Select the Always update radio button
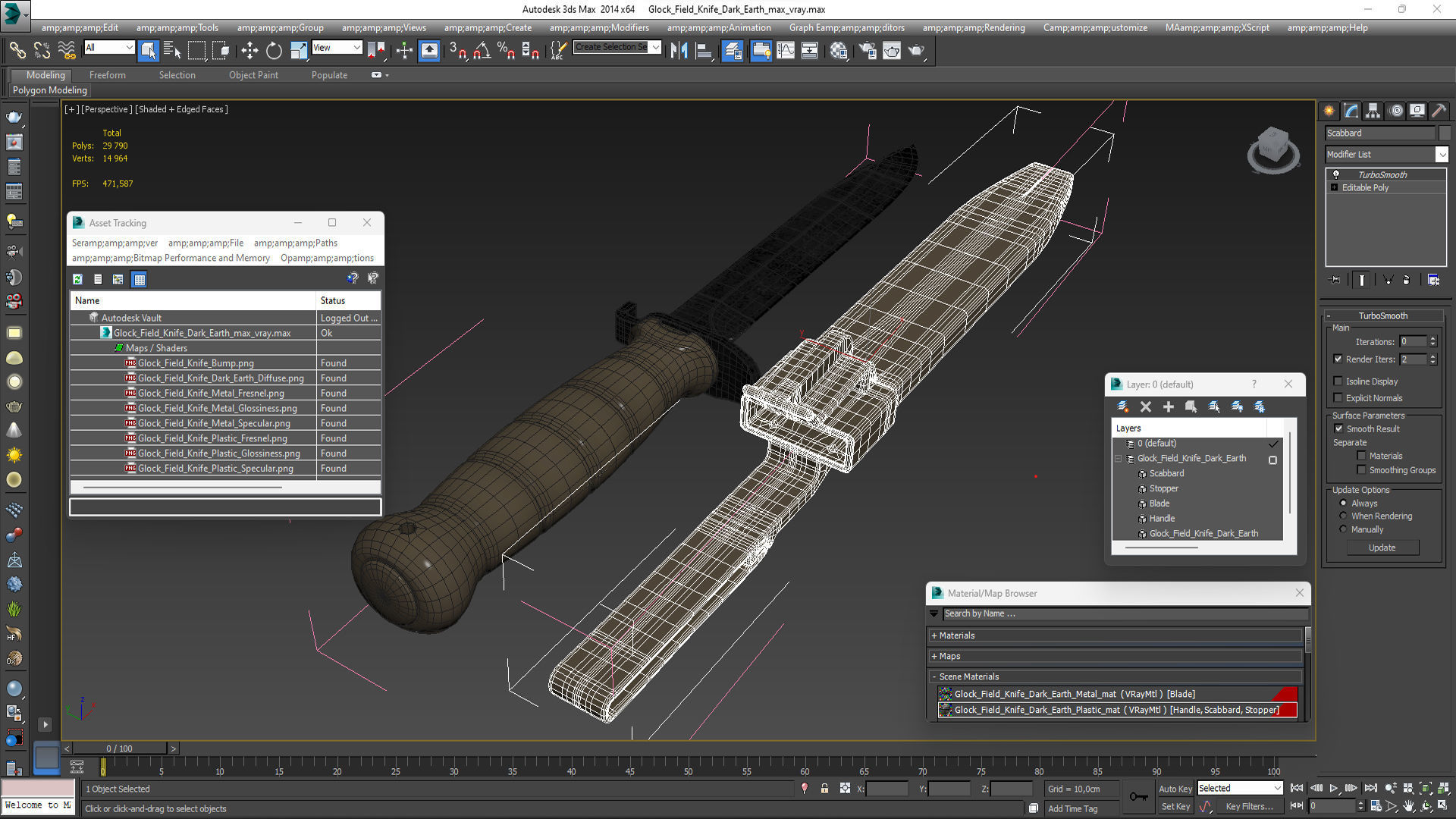Image resolution: width=1456 pixels, height=819 pixels. 1344,503
